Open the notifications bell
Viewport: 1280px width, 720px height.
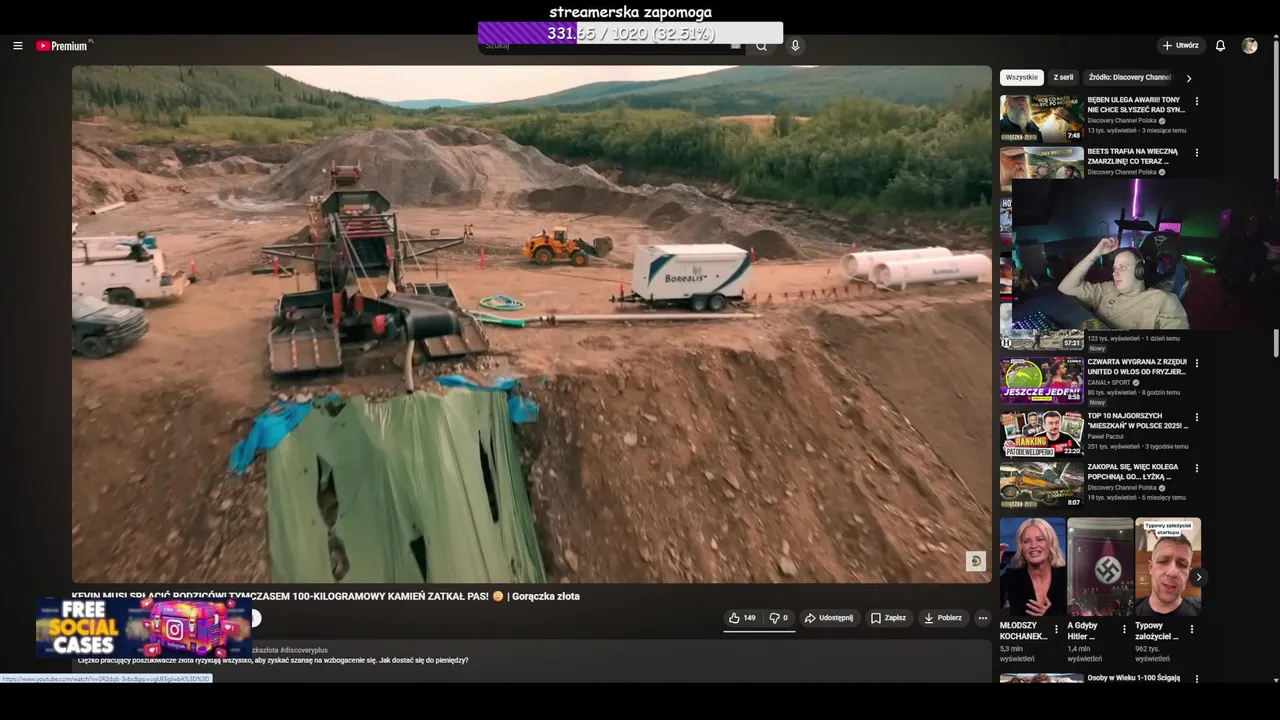[1220, 46]
